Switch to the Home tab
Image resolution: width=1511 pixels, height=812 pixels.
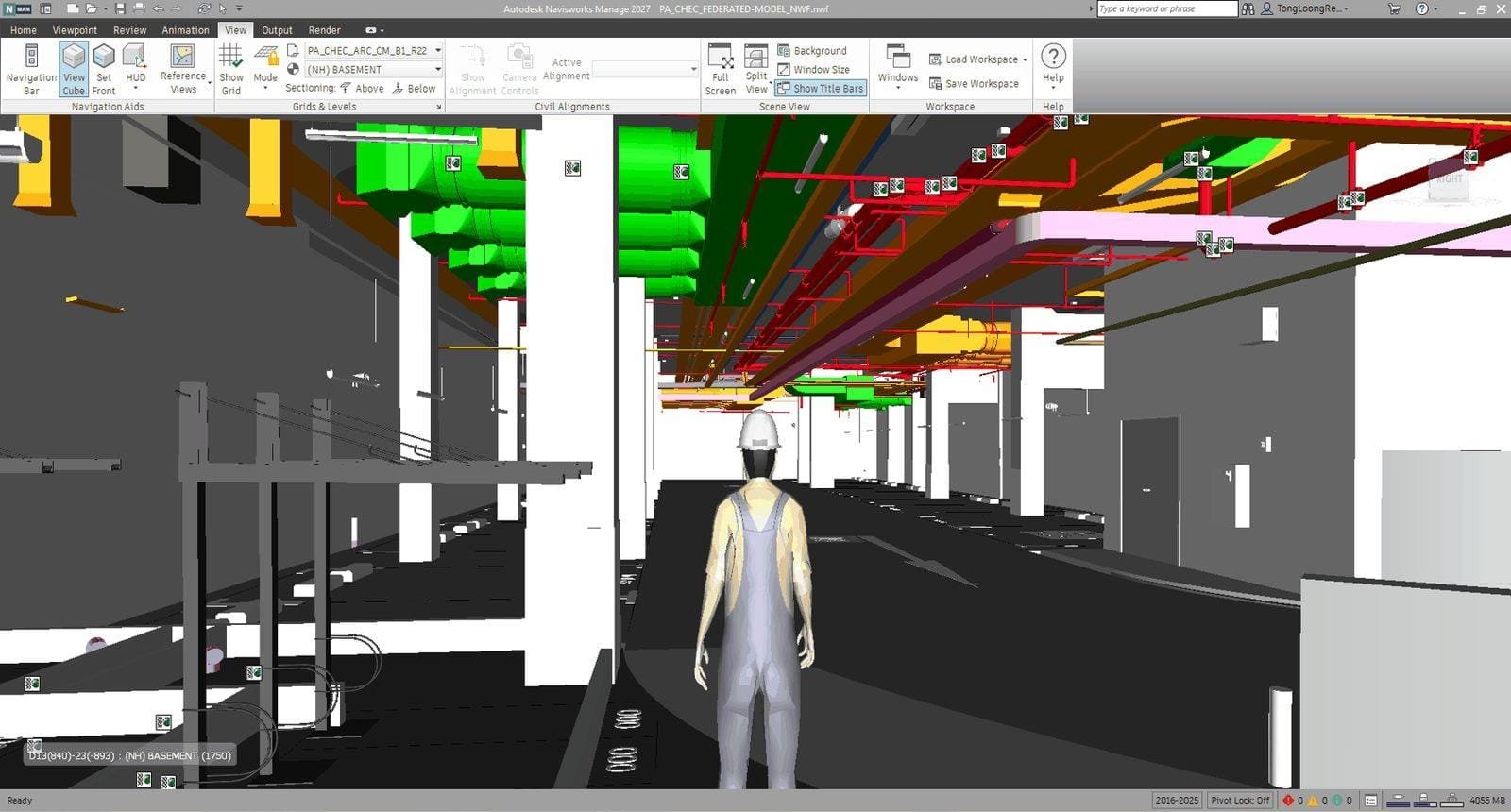pyautogui.click(x=24, y=30)
